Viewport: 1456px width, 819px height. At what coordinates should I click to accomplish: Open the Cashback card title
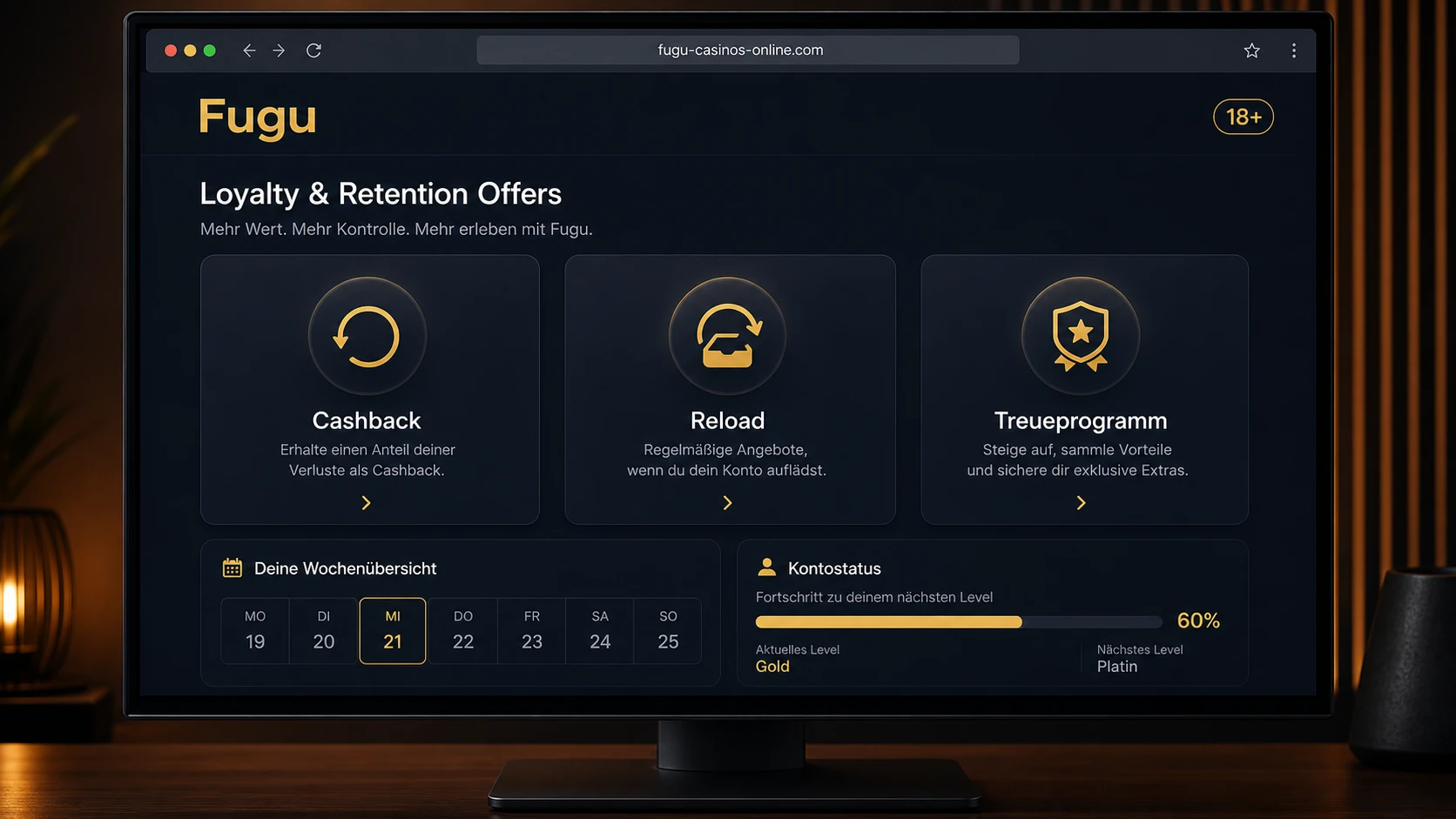[x=367, y=420]
